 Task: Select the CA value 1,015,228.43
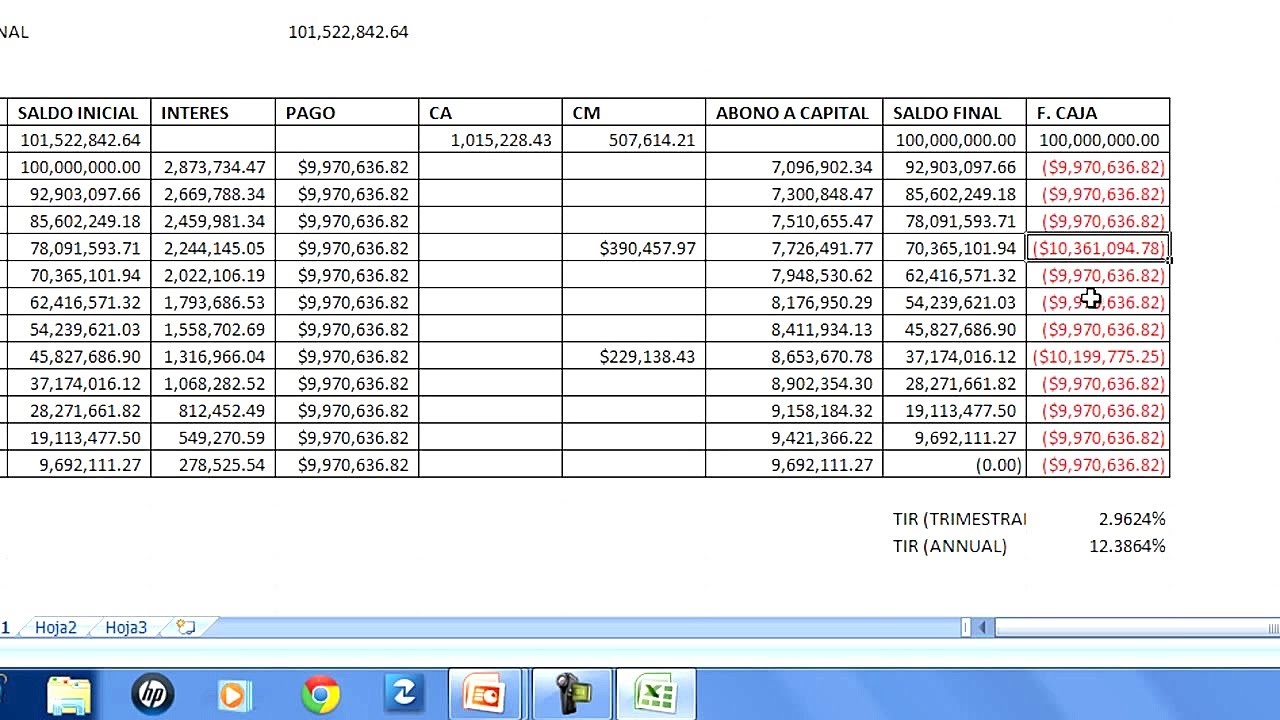[490, 140]
